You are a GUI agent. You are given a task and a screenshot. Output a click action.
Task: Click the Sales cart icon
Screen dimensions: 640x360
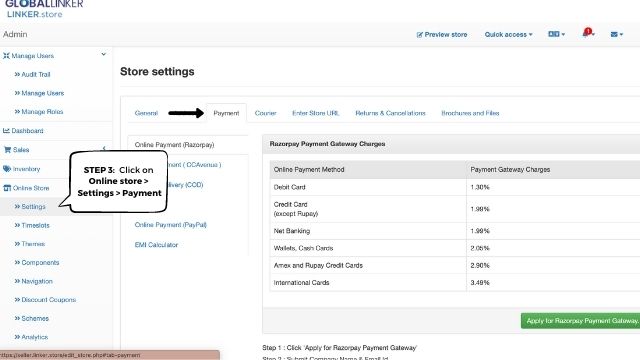pos(7,150)
